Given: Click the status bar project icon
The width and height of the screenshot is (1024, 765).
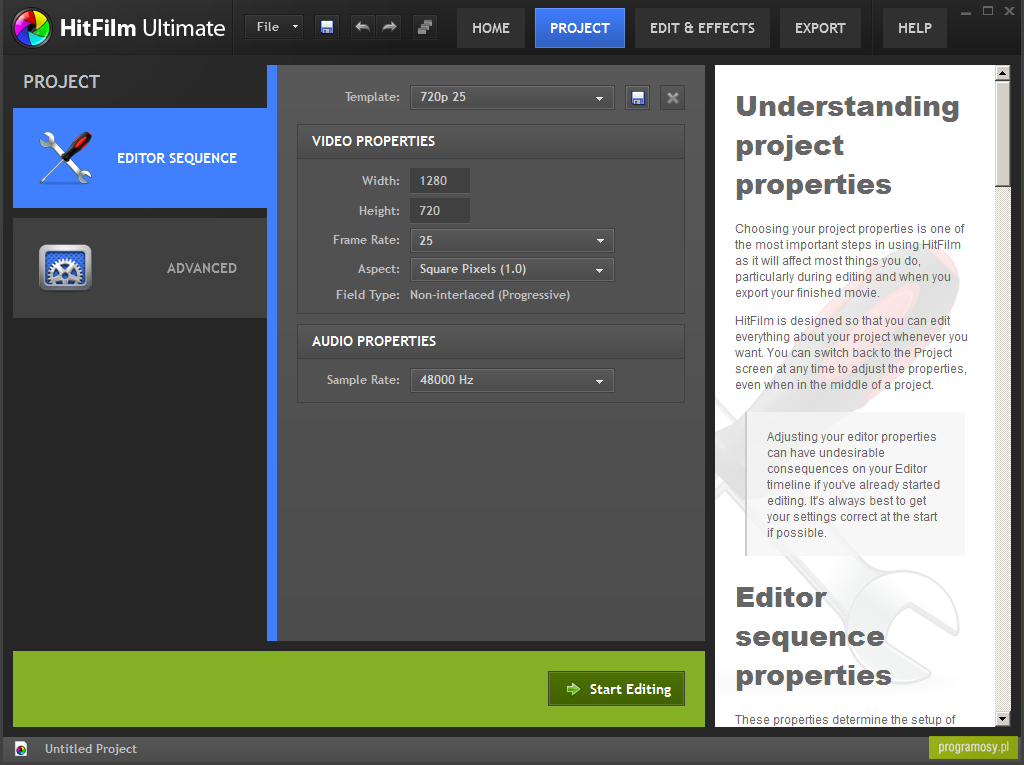Looking at the screenshot, I should click(21, 749).
